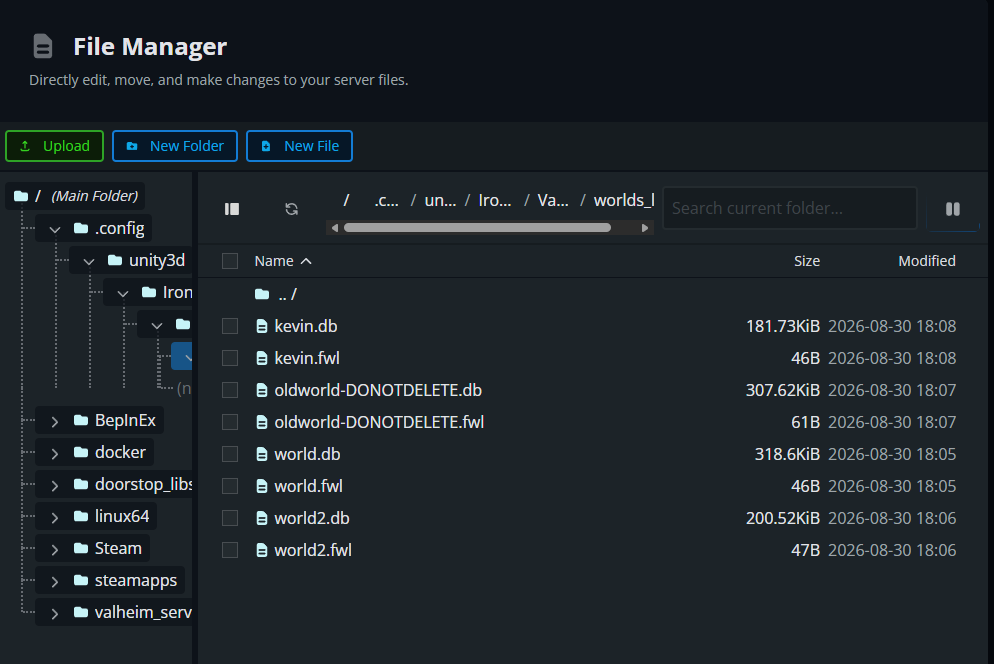Expand the Steam folder
Image resolution: width=994 pixels, height=664 pixels.
click(x=55, y=549)
